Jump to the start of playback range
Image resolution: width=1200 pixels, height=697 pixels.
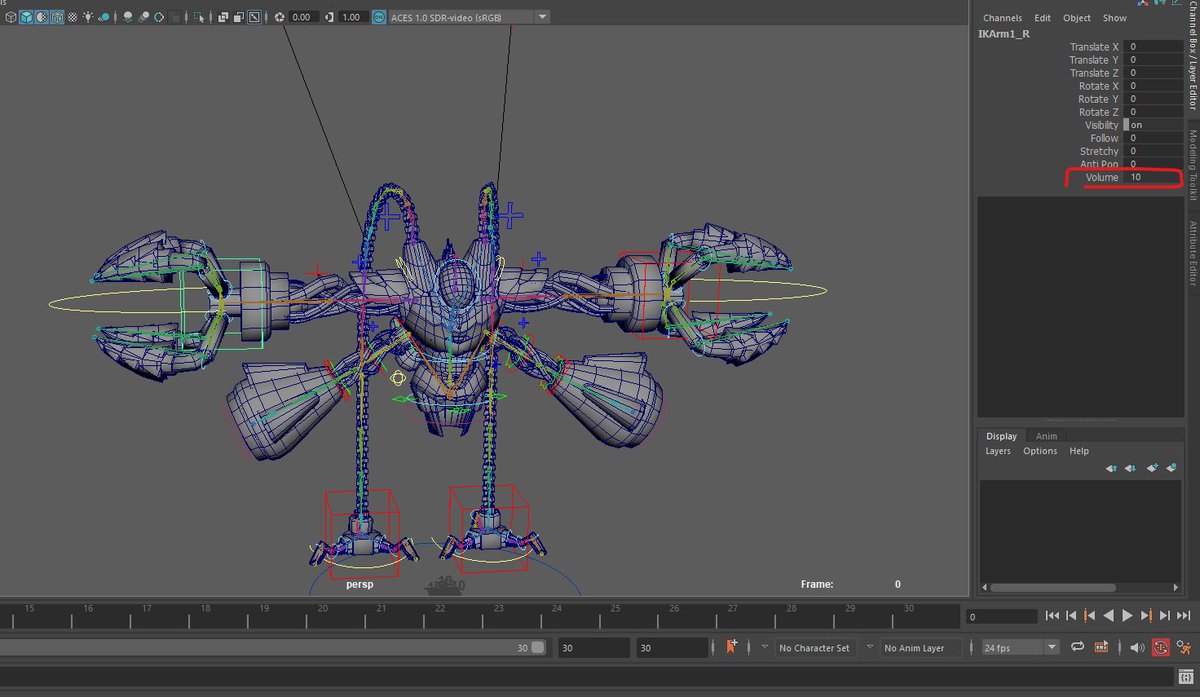1052,616
